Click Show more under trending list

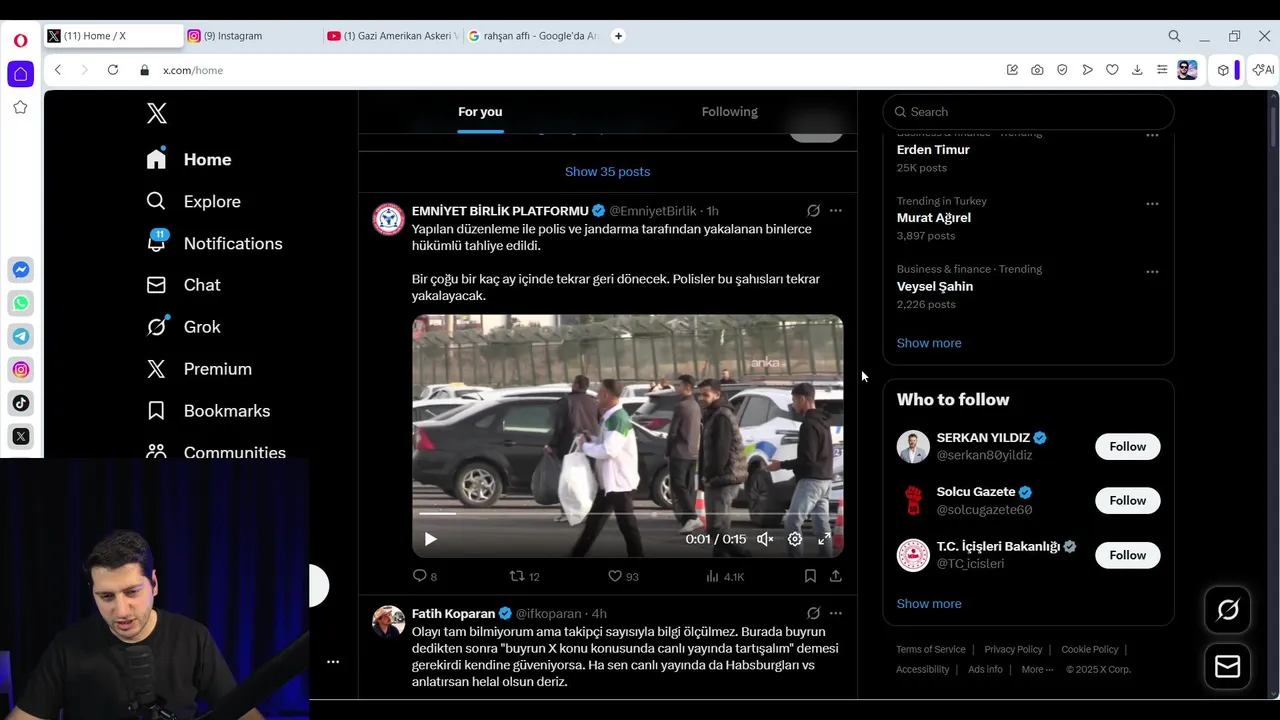tap(929, 343)
